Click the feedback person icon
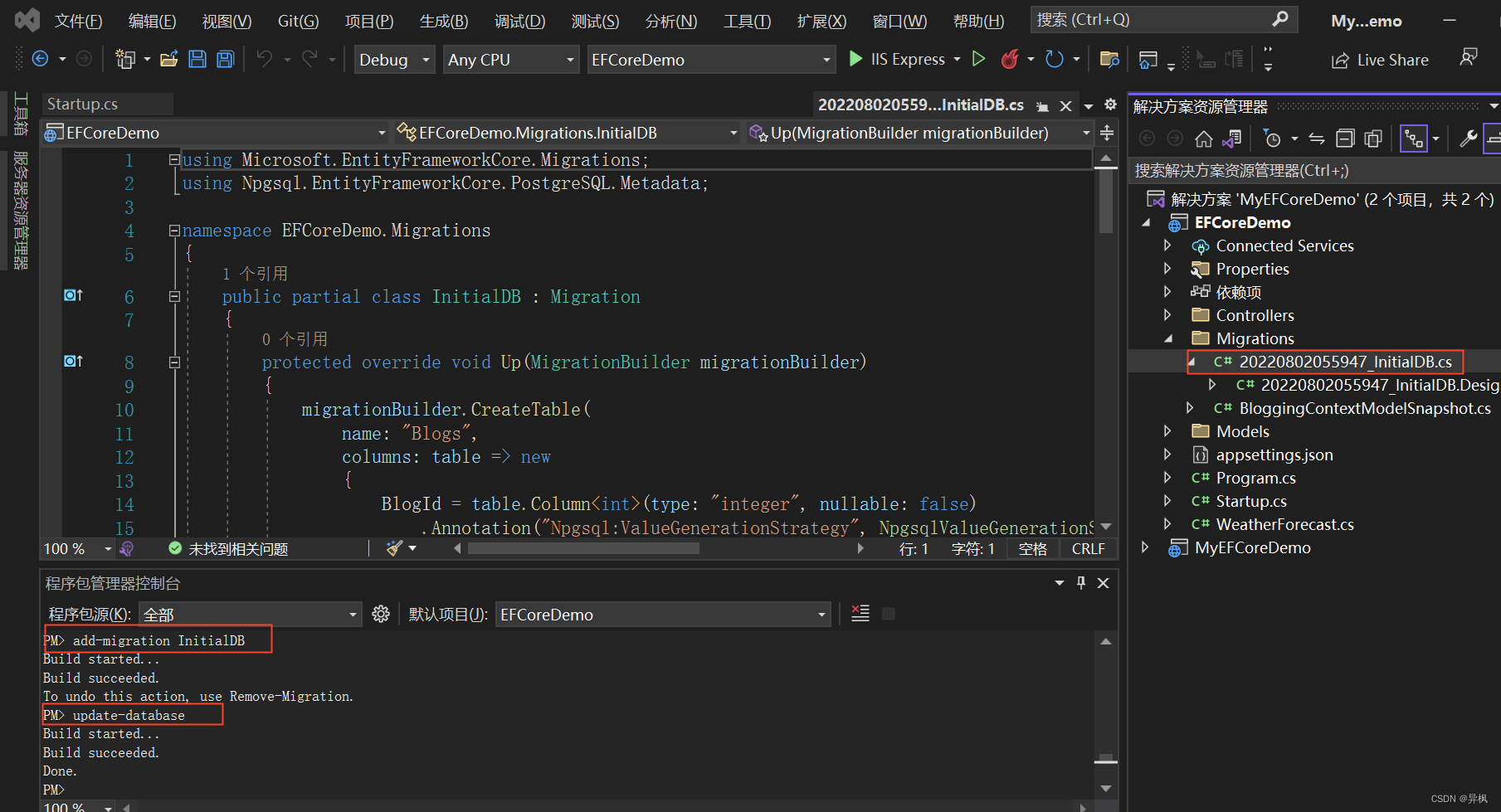 coord(1469,57)
